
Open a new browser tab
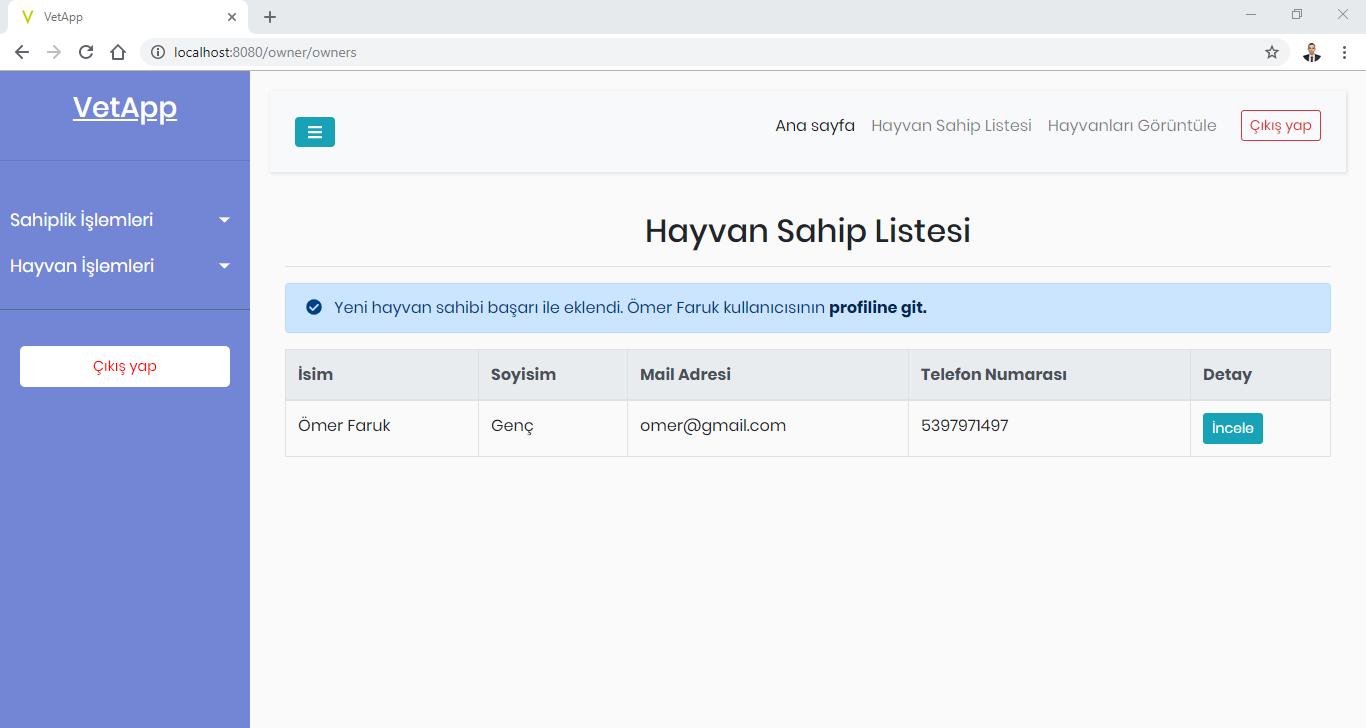coord(270,17)
